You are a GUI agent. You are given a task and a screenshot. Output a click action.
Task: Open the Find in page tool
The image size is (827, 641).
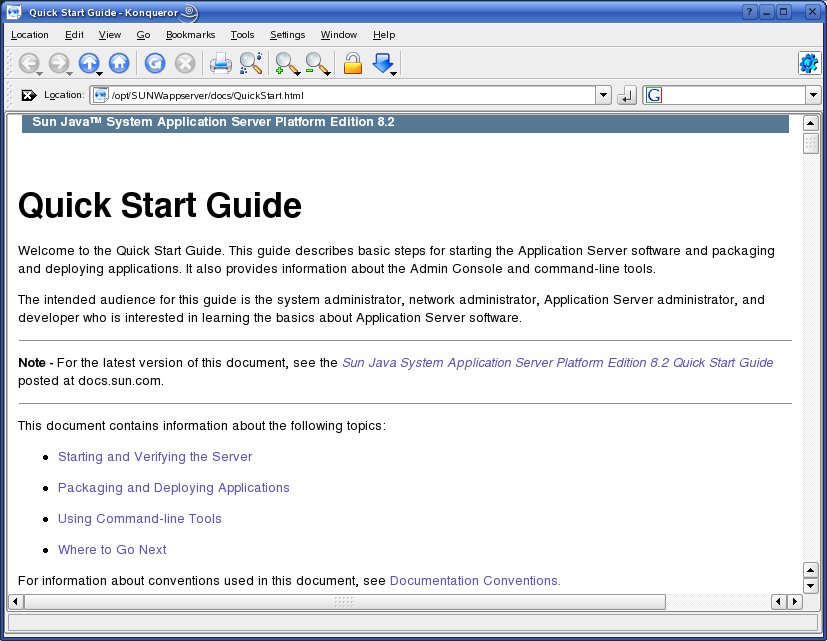[251, 63]
